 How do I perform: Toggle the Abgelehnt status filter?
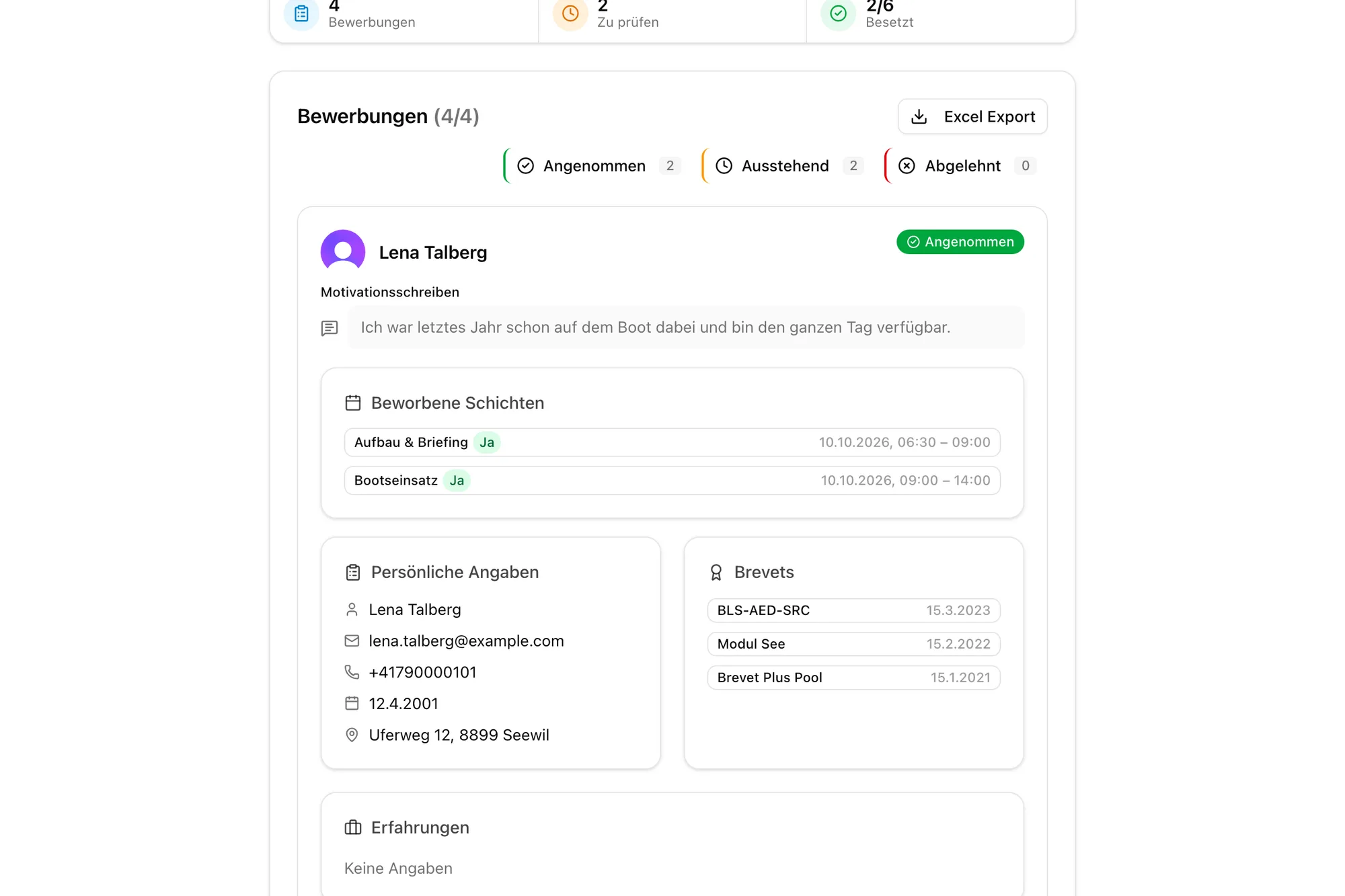point(962,166)
